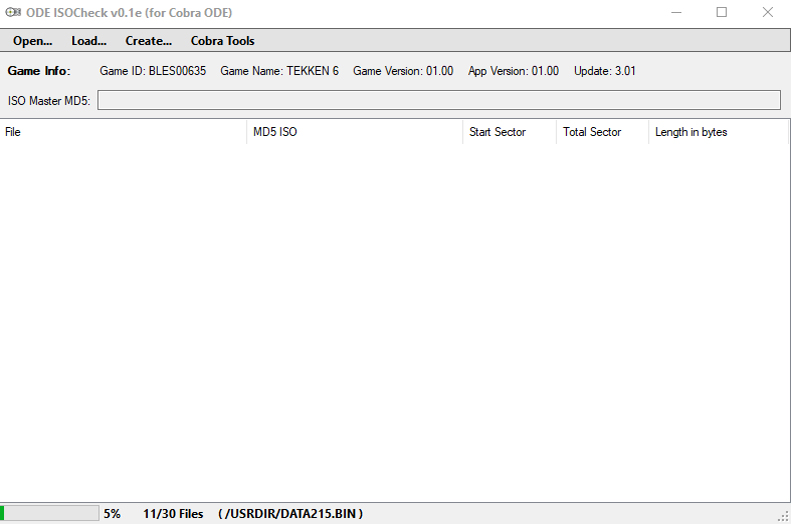Click the green progress bar in status bar
The image size is (791, 524).
pos(50,513)
